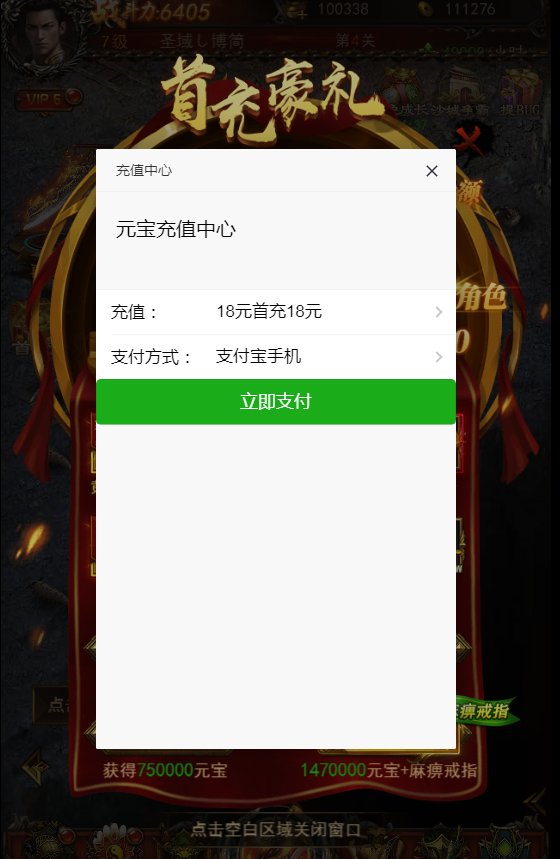Close the 充值中心 dialog with the X
Screen dimensions: 560x859
pyautogui.click(x=432, y=171)
